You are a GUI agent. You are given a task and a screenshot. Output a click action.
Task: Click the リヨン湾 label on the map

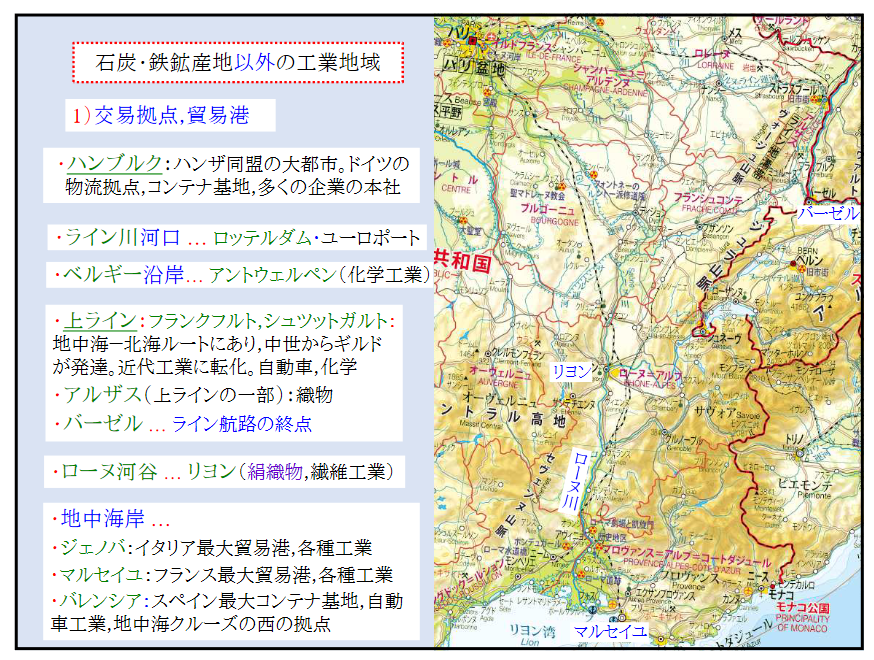point(532,629)
